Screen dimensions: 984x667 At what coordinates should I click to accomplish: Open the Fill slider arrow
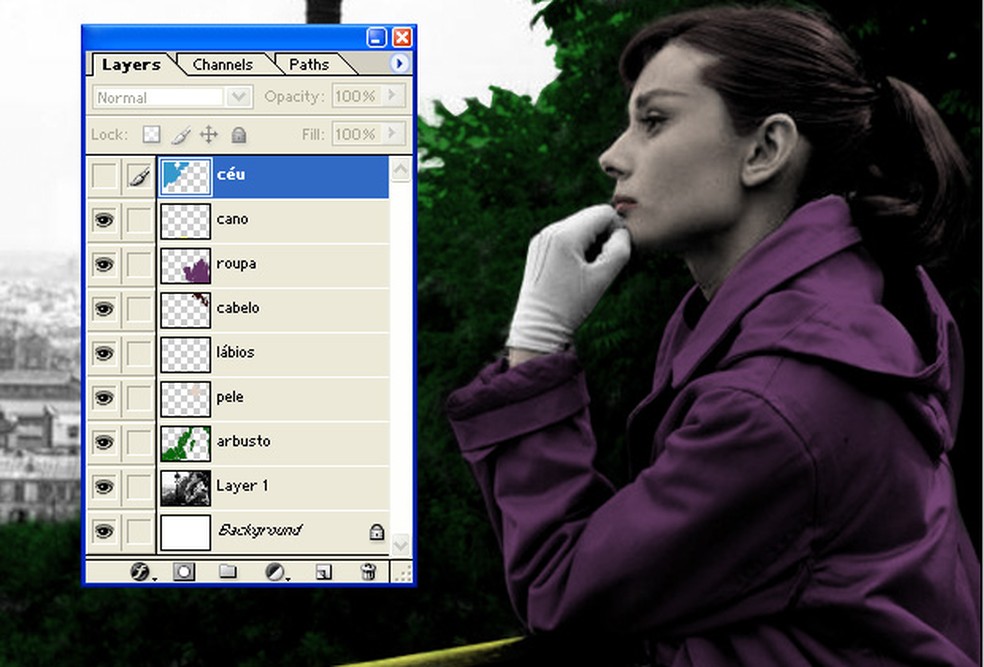coord(394,133)
